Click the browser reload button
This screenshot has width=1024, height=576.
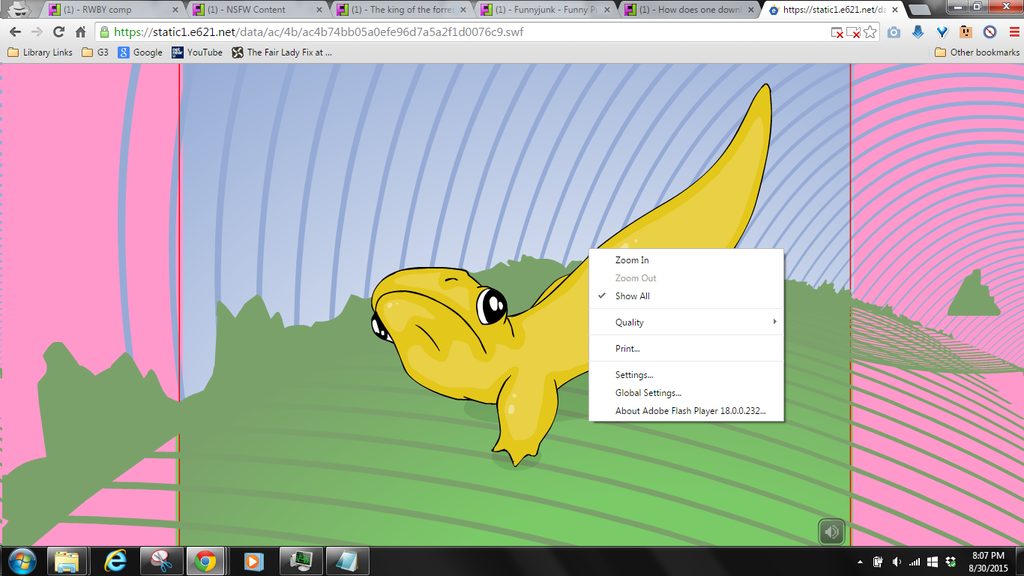click(x=59, y=32)
